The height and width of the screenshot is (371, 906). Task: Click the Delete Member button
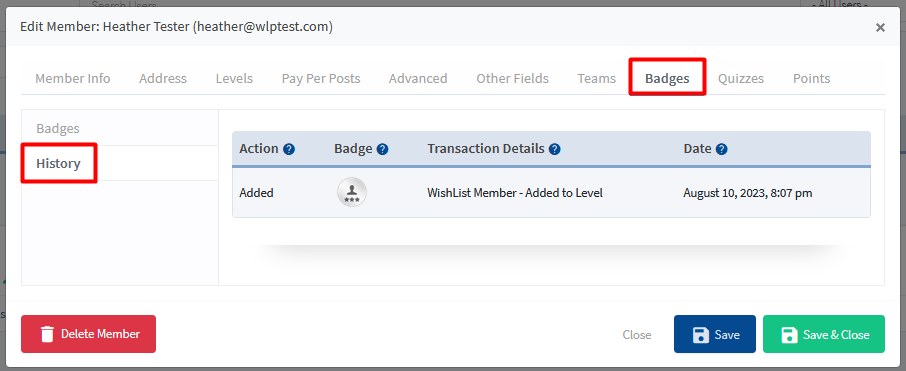coord(88,334)
